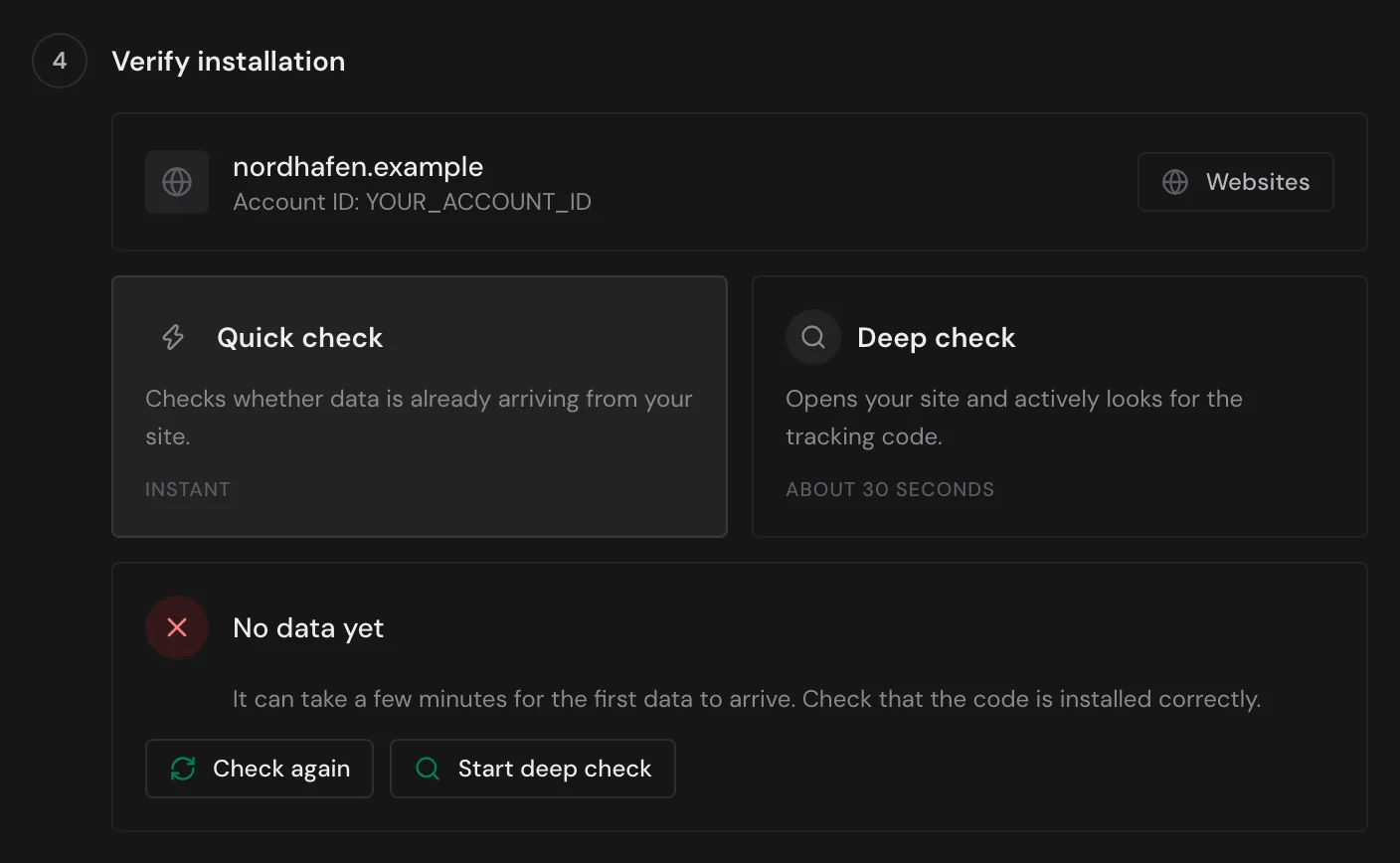The image size is (1400, 863).
Task: Click the Check again button
Action: tap(260, 769)
